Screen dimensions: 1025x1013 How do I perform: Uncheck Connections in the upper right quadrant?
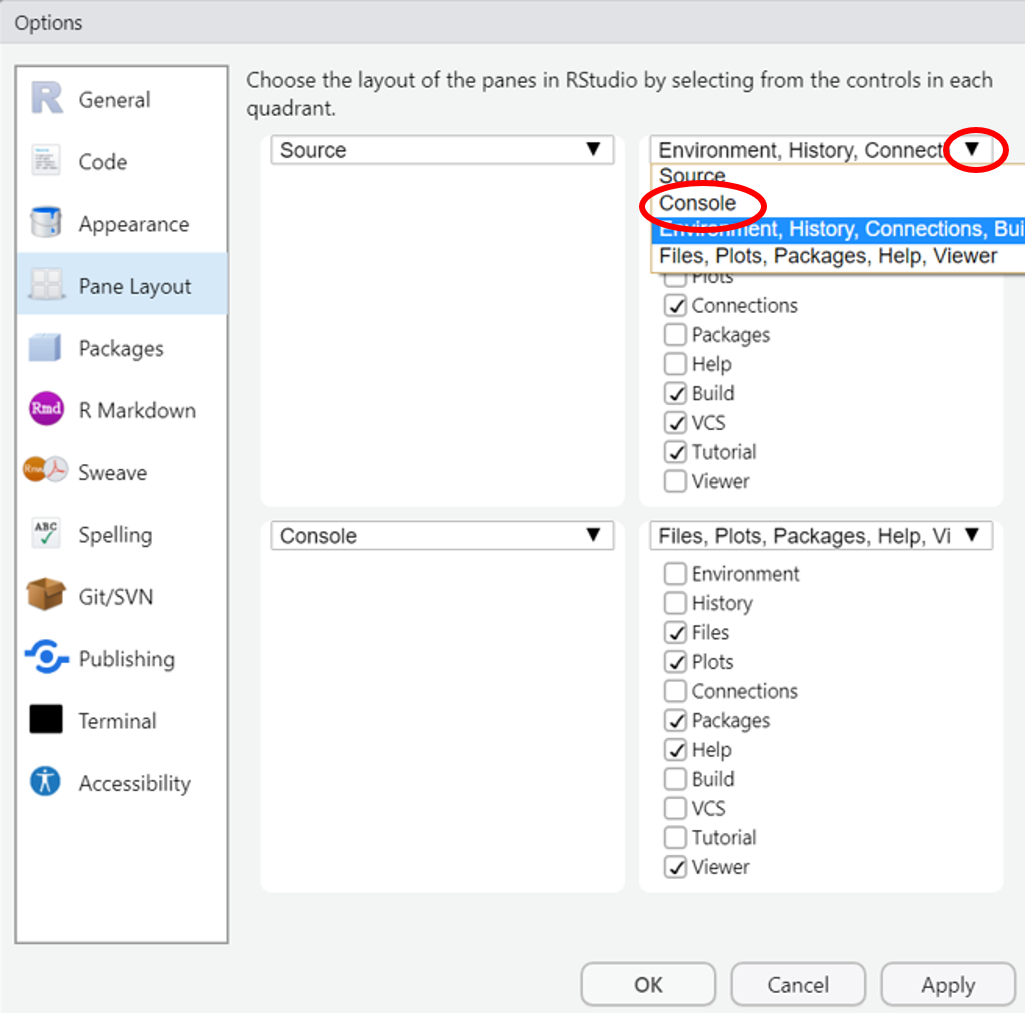(x=676, y=306)
